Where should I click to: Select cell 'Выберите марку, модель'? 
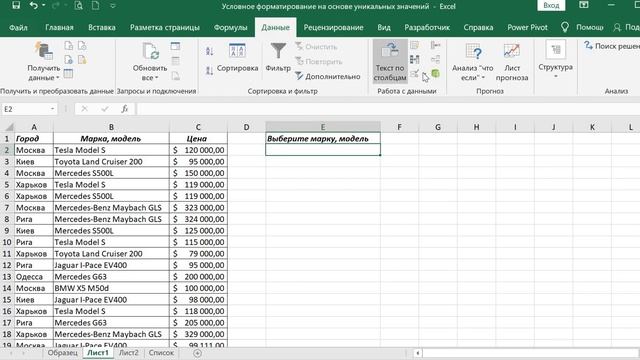coord(323,139)
